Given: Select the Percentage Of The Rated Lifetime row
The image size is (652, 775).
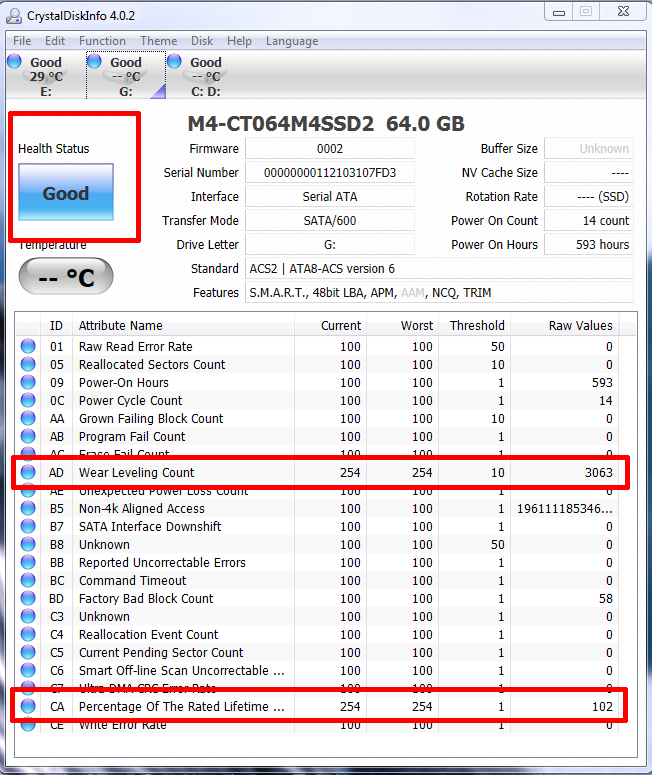Looking at the screenshot, I should click(x=319, y=706).
